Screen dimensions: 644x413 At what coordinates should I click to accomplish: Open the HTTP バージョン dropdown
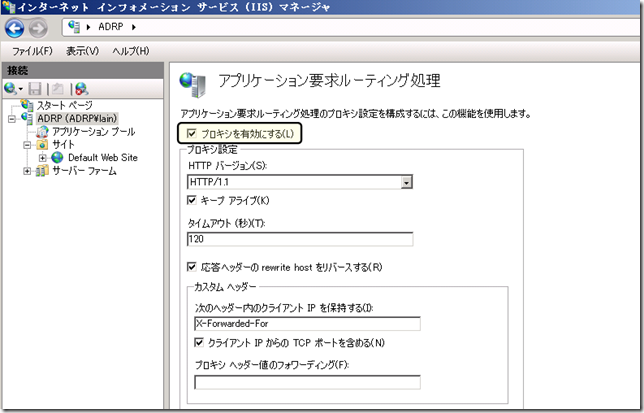406,182
